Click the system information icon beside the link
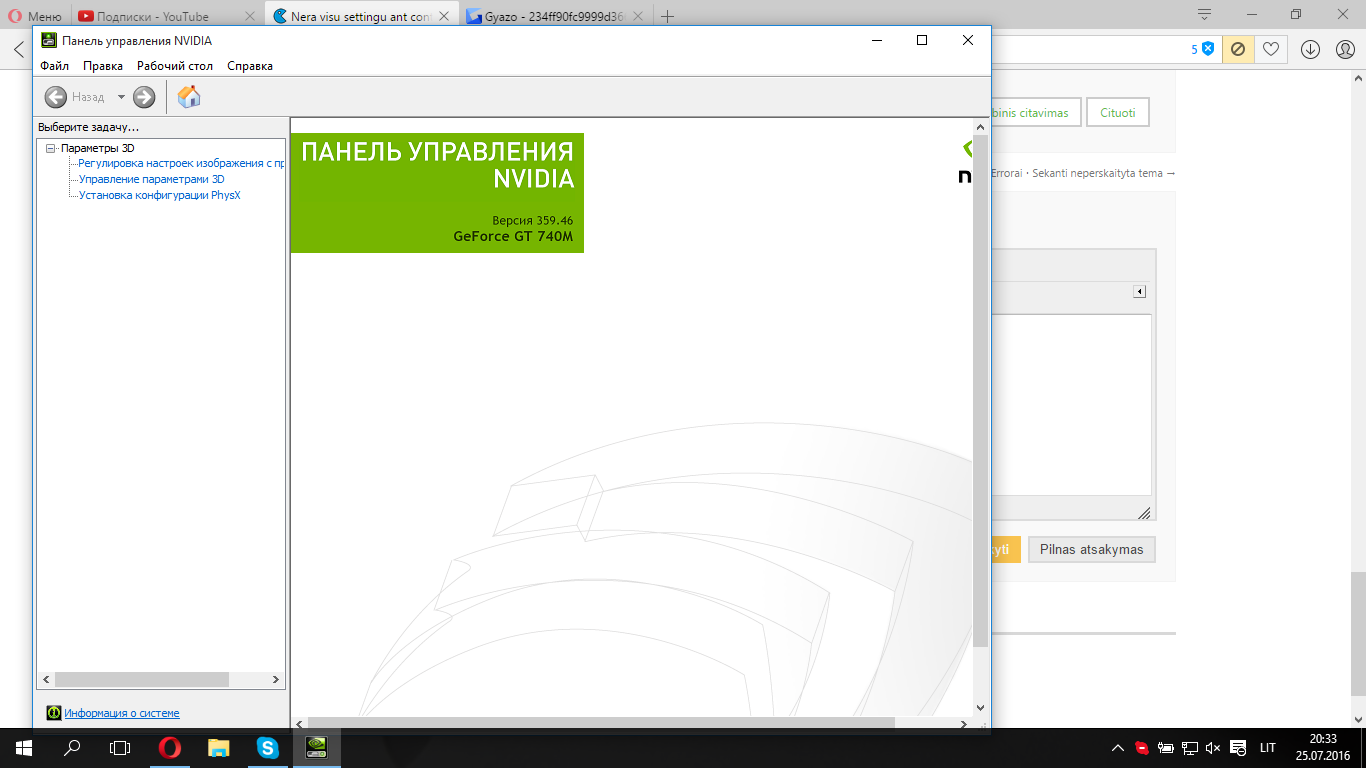Viewport: 1366px width, 768px height. tap(54, 713)
